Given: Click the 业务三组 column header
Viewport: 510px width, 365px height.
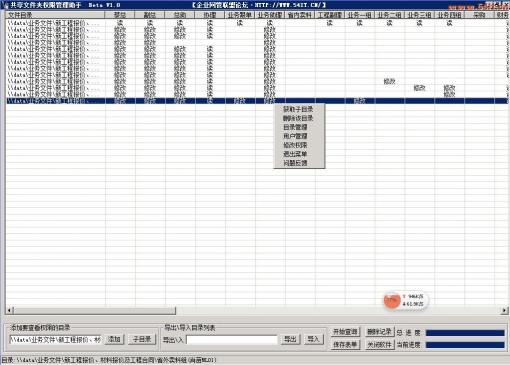Looking at the screenshot, I should coord(420,15).
